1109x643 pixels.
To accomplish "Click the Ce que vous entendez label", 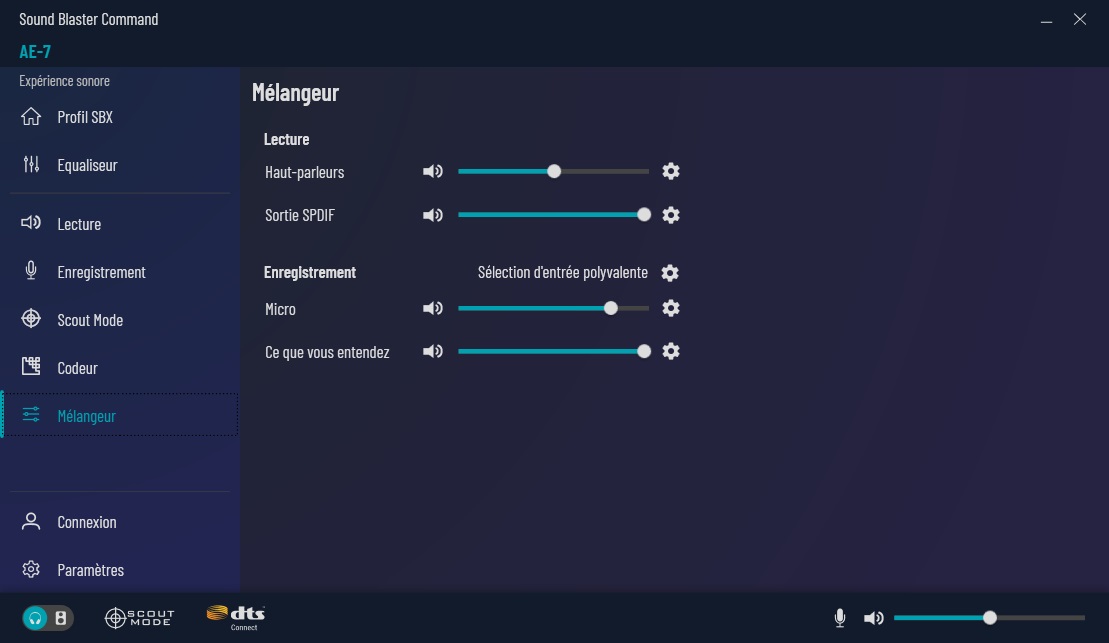I will click(327, 352).
